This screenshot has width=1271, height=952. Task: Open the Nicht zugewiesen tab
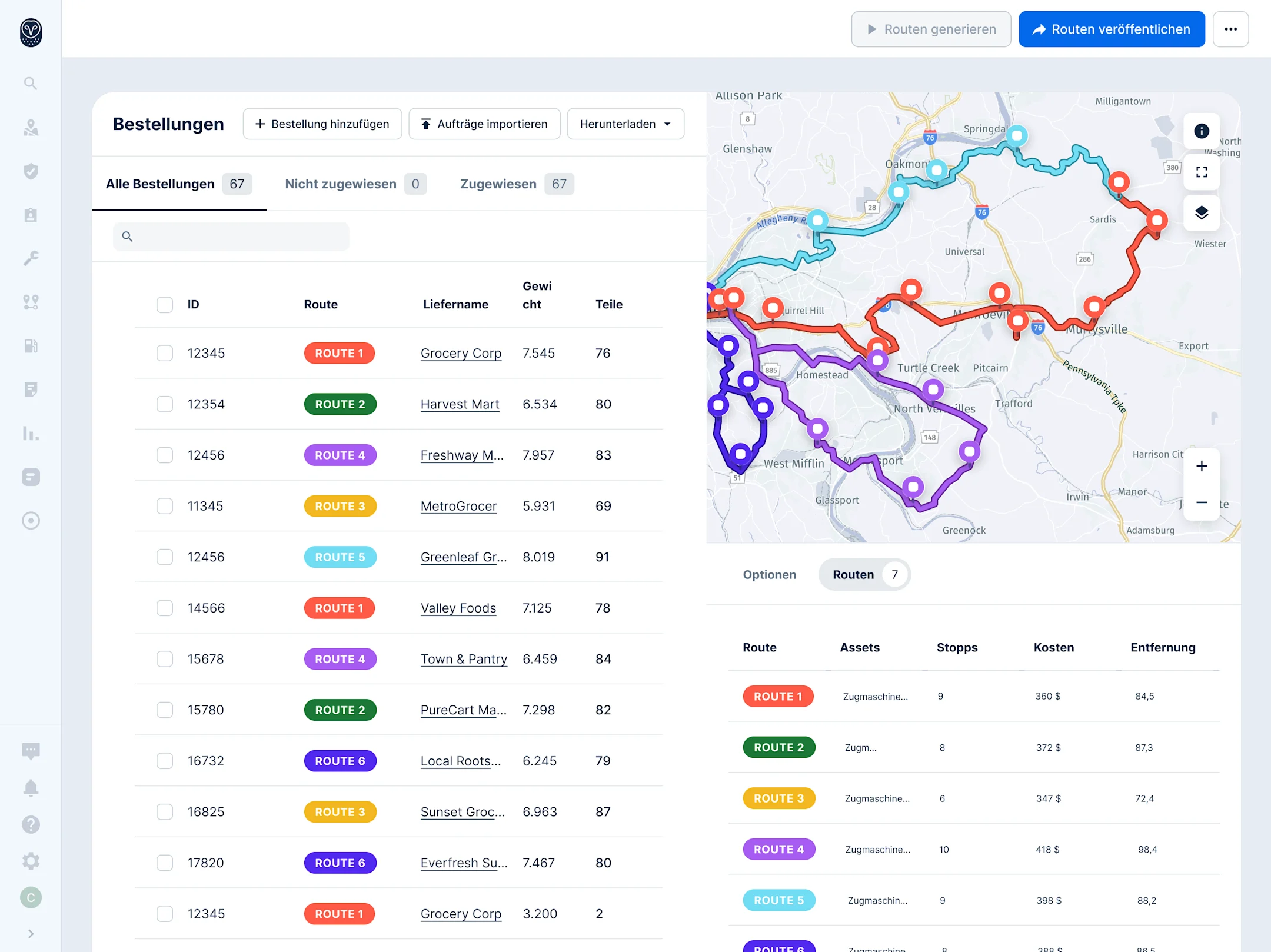click(341, 184)
